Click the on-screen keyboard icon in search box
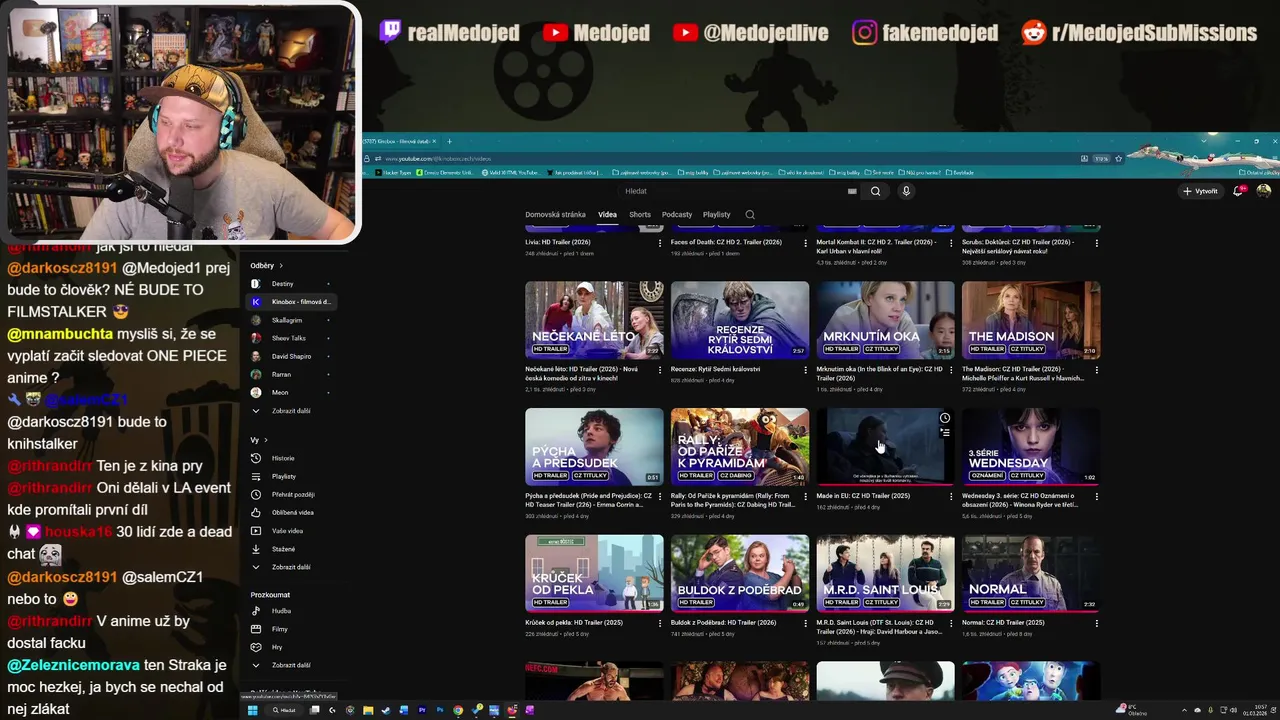The height and width of the screenshot is (720, 1280). click(x=852, y=191)
